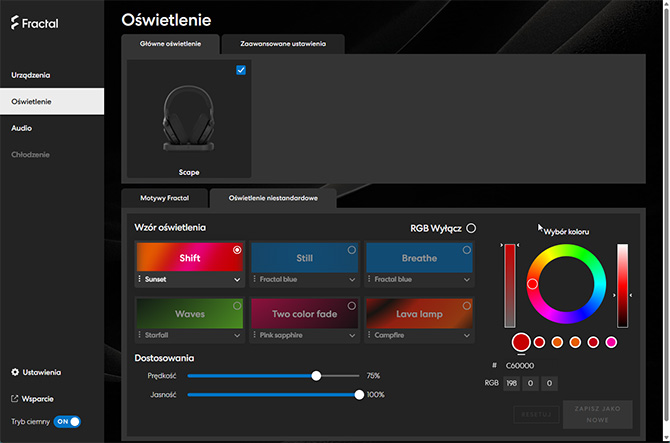Select the large red color swatch
670x443 pixels.
point(521,342)
